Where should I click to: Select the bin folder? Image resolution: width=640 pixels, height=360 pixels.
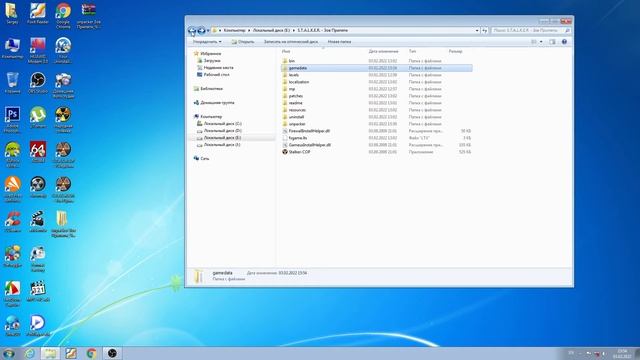click(291, 61)
